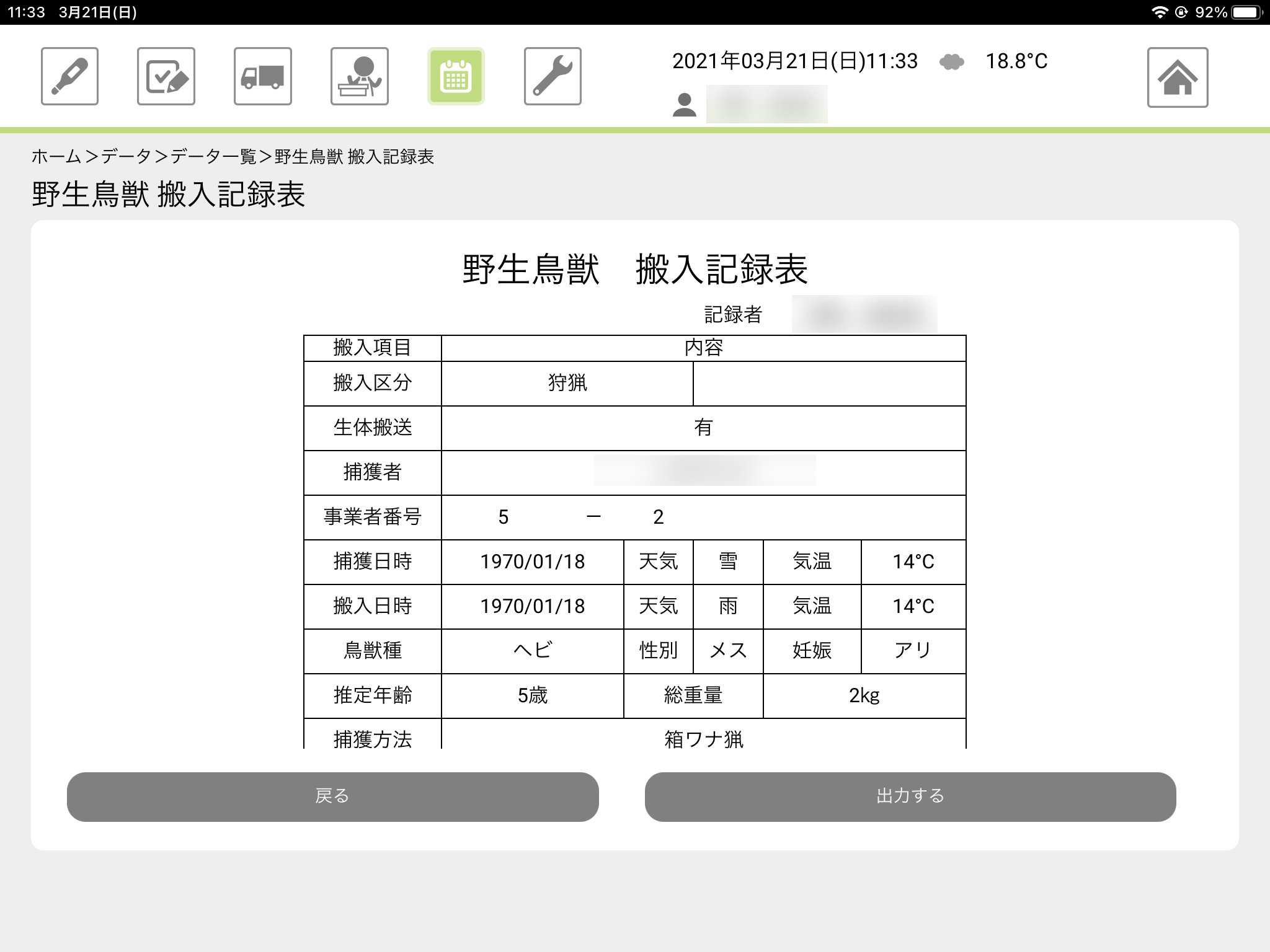Click the データ breadcrumb link

click(126, 157)
